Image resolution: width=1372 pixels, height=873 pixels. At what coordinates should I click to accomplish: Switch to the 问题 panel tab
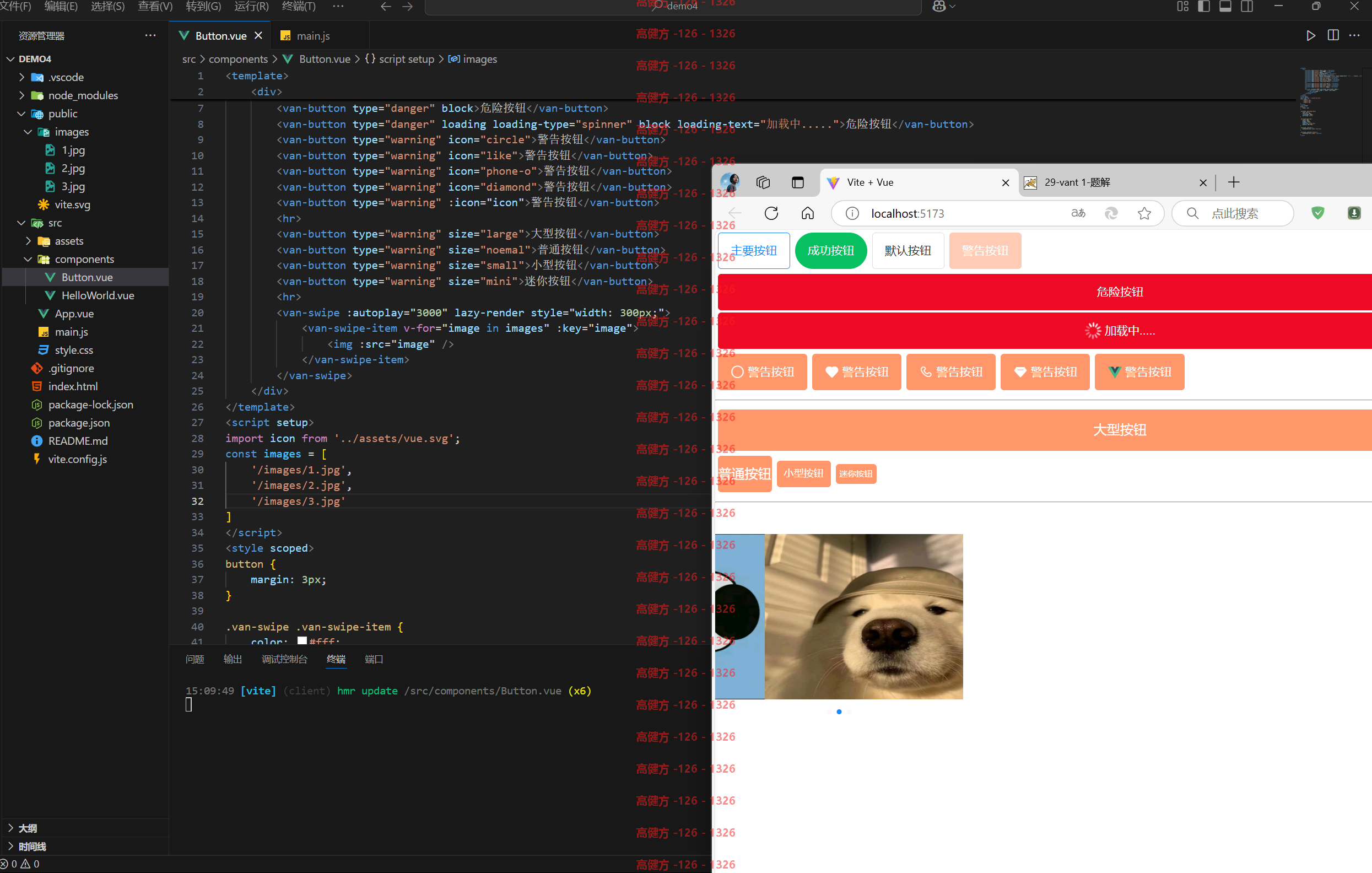(x=195, y=659)
